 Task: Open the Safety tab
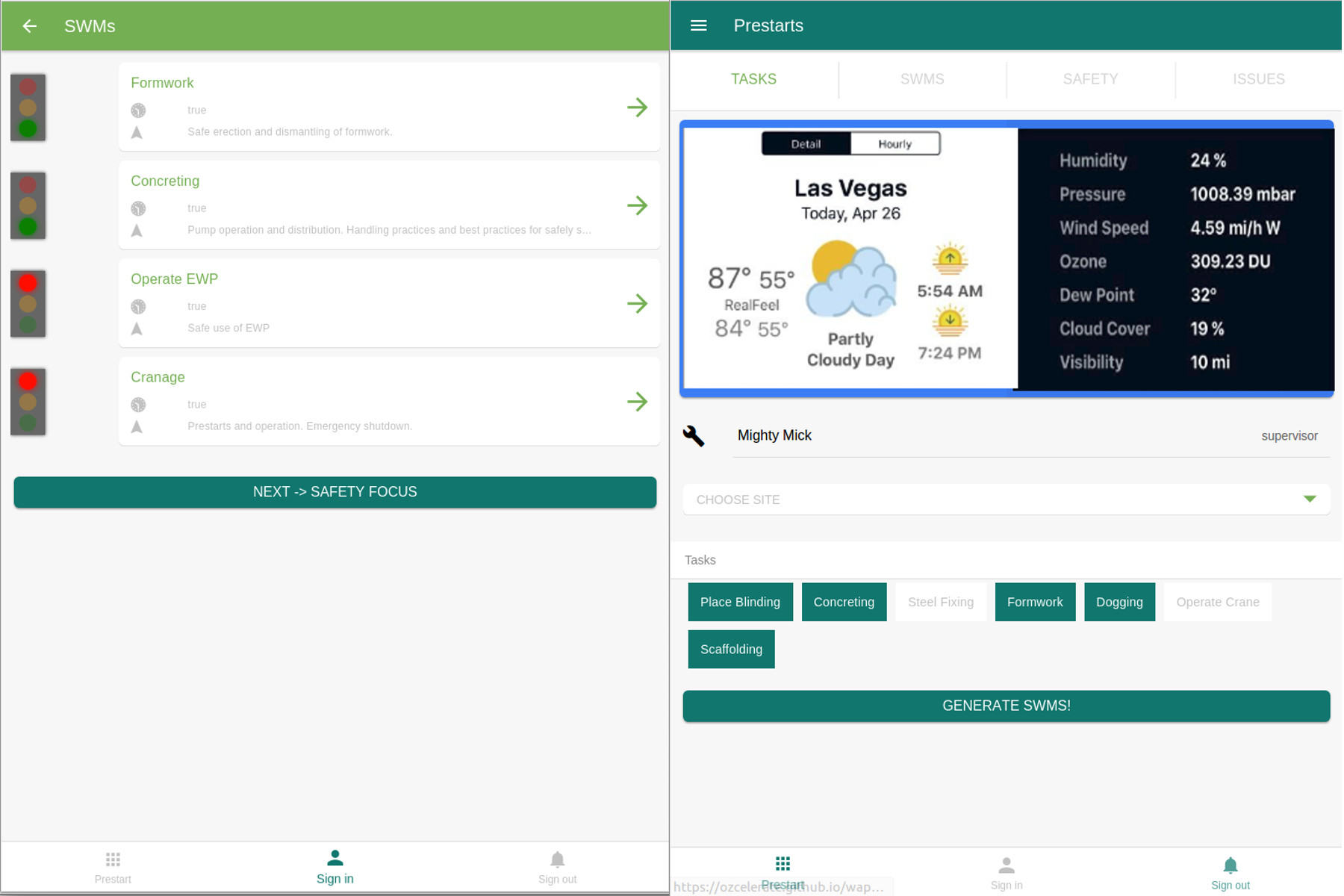tap(1090, 79)
